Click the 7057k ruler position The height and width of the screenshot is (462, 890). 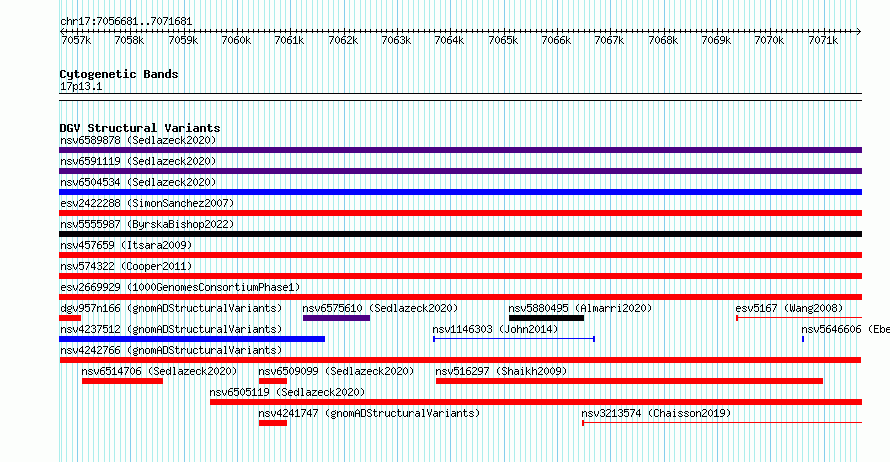pyautogui.click(x=76, y=40)
